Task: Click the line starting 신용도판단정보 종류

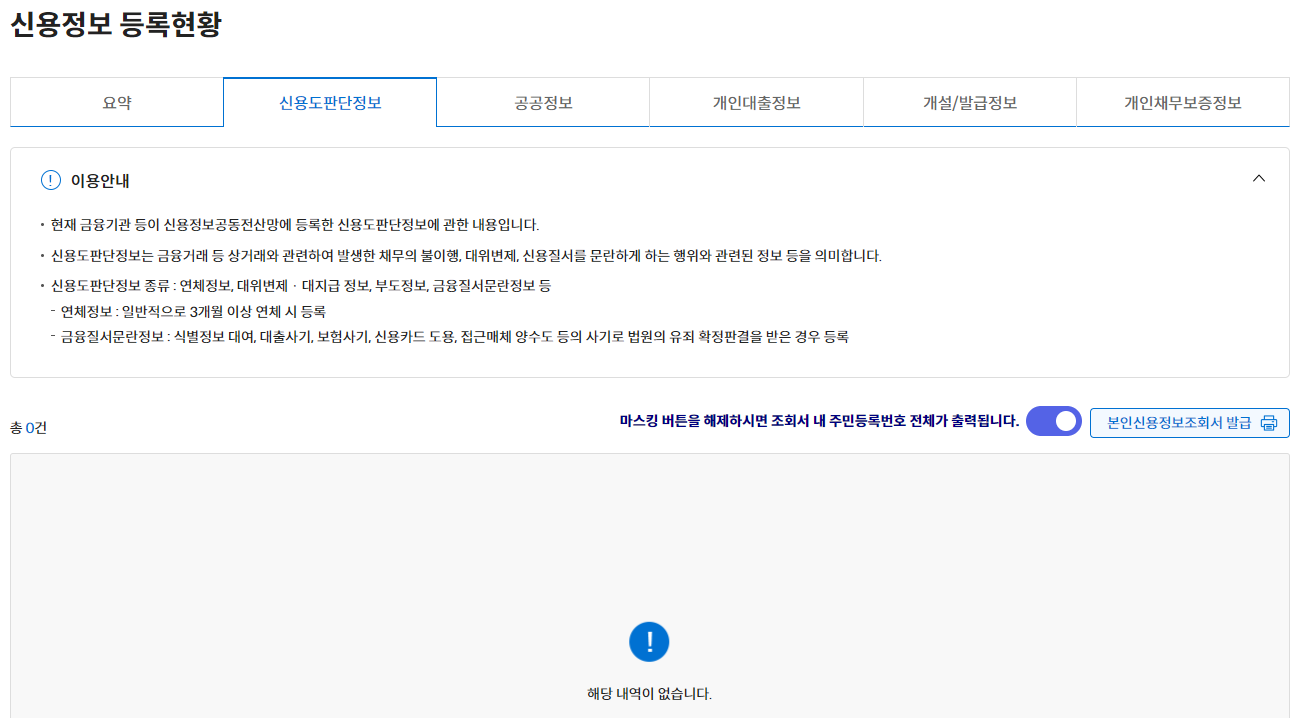Action: 301,286
